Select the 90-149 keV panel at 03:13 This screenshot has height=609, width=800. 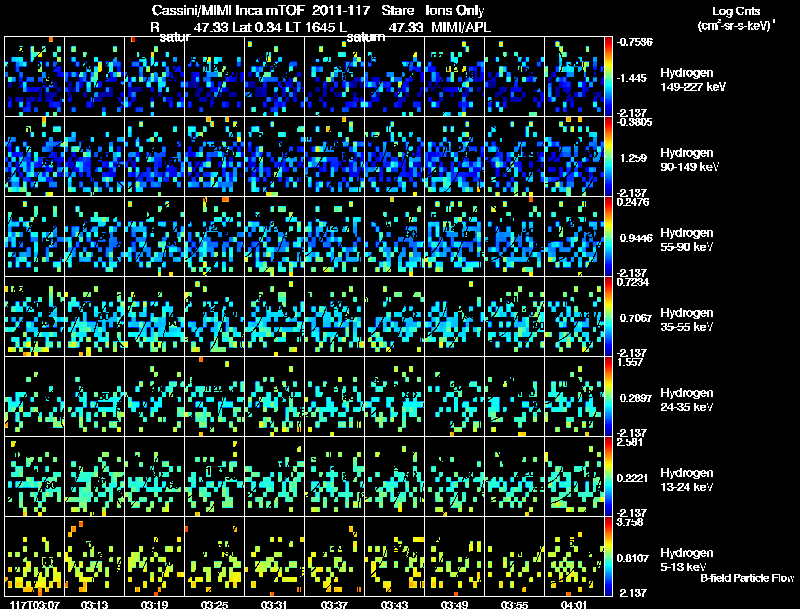[94, 157]
